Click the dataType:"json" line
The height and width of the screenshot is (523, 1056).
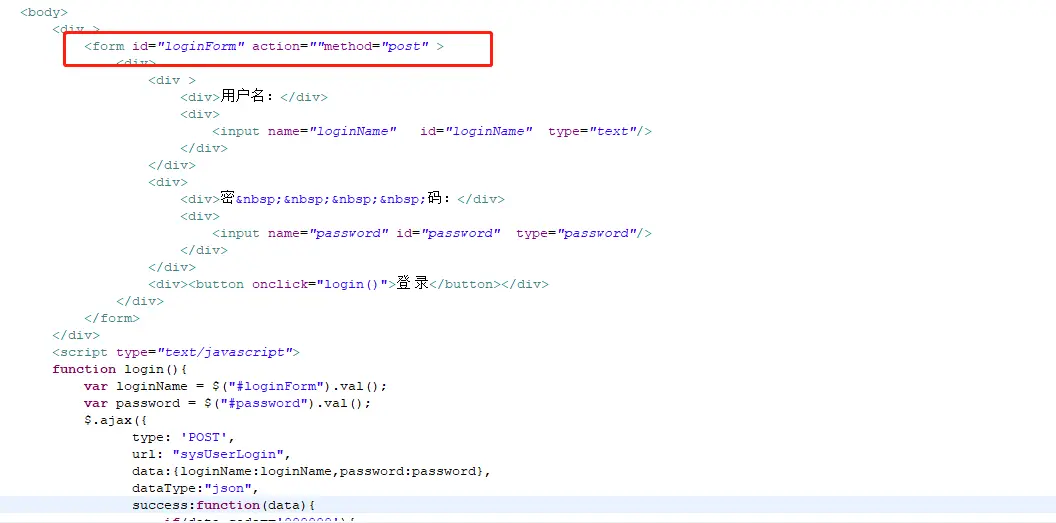(195, 488)
